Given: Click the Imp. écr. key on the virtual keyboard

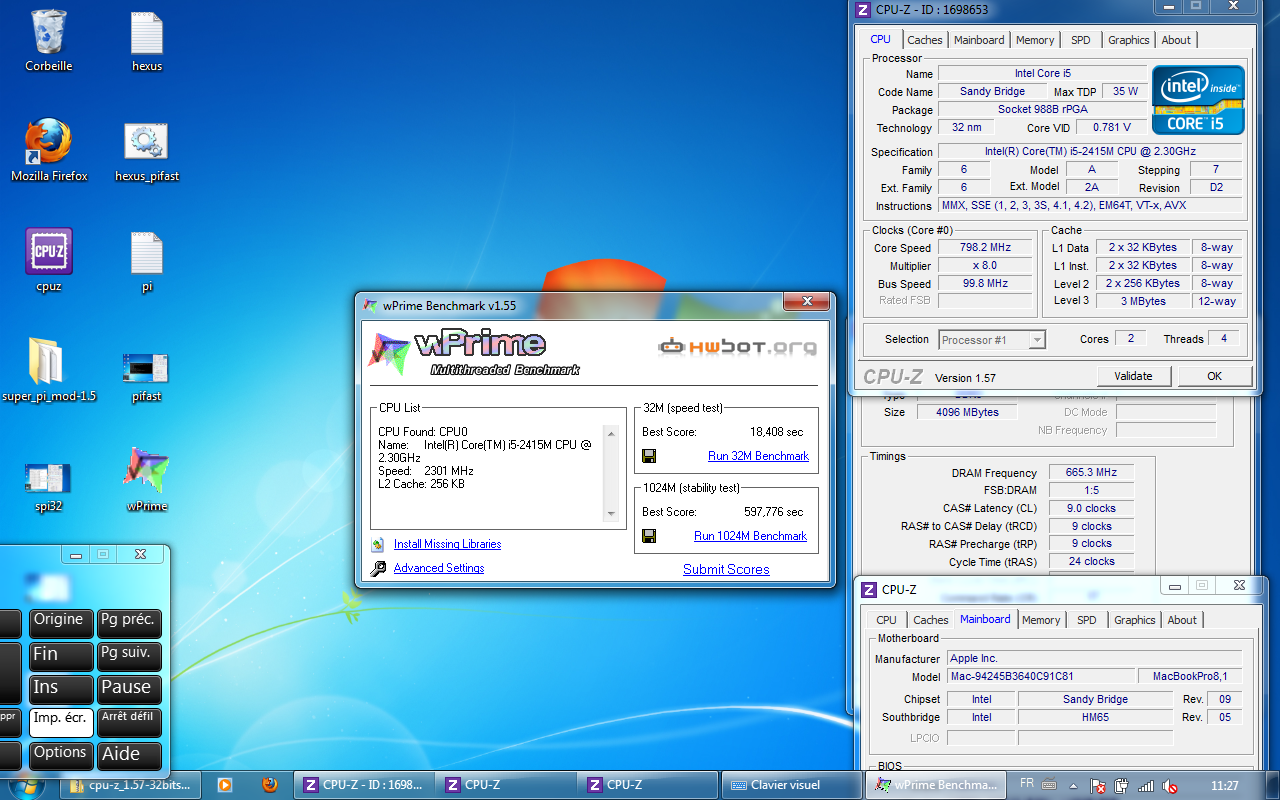Looking at the screenshot, I should point(61,723).
